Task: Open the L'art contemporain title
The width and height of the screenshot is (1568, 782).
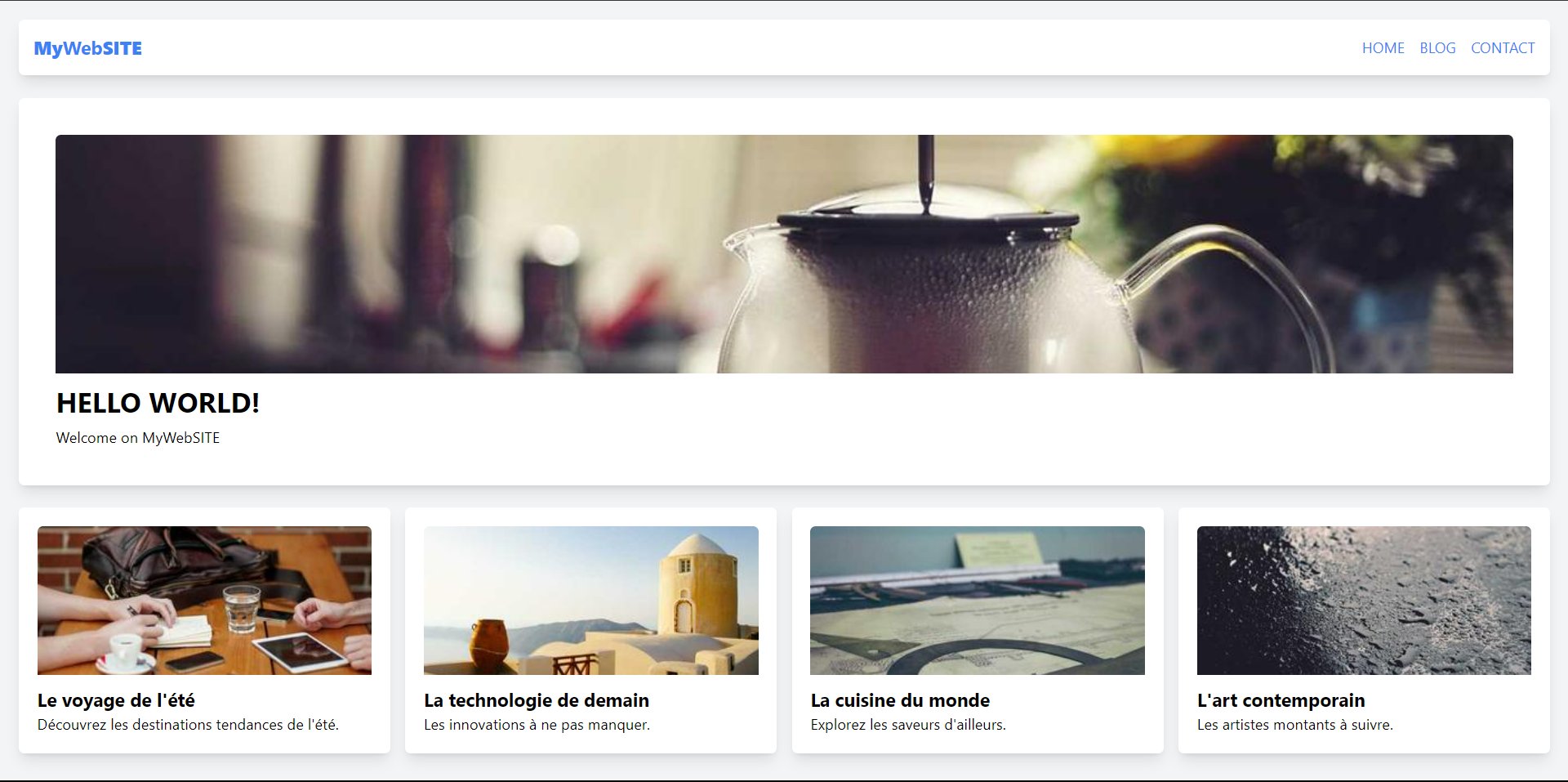Action: [1281, 700]
